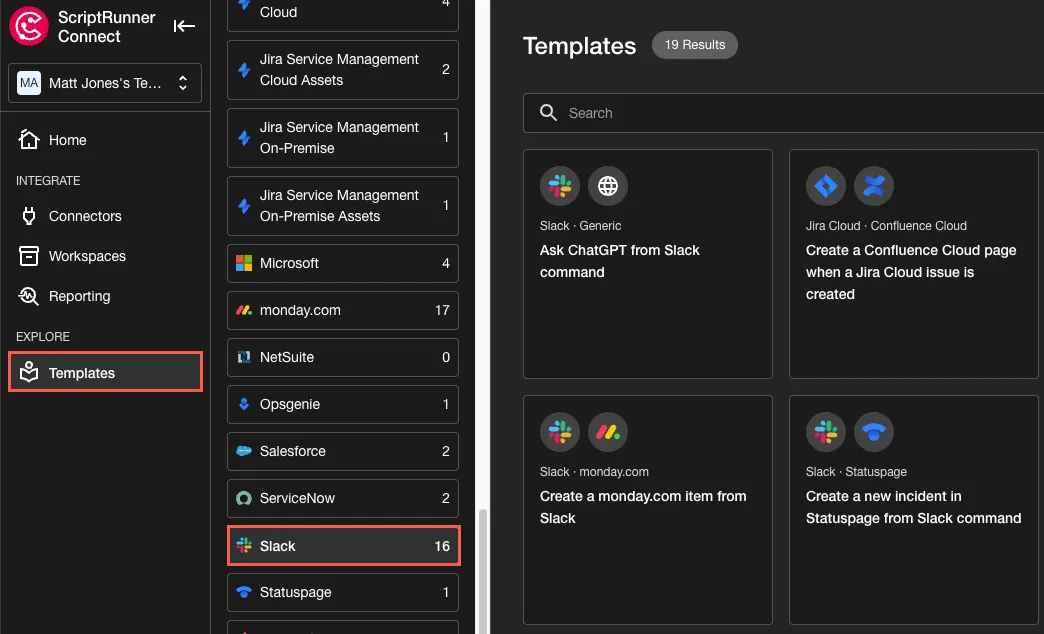Image resolution: width=1044 pixels, height=634 pixels.
Task: Click the 19 Results badge
Action: pos(694,45)
